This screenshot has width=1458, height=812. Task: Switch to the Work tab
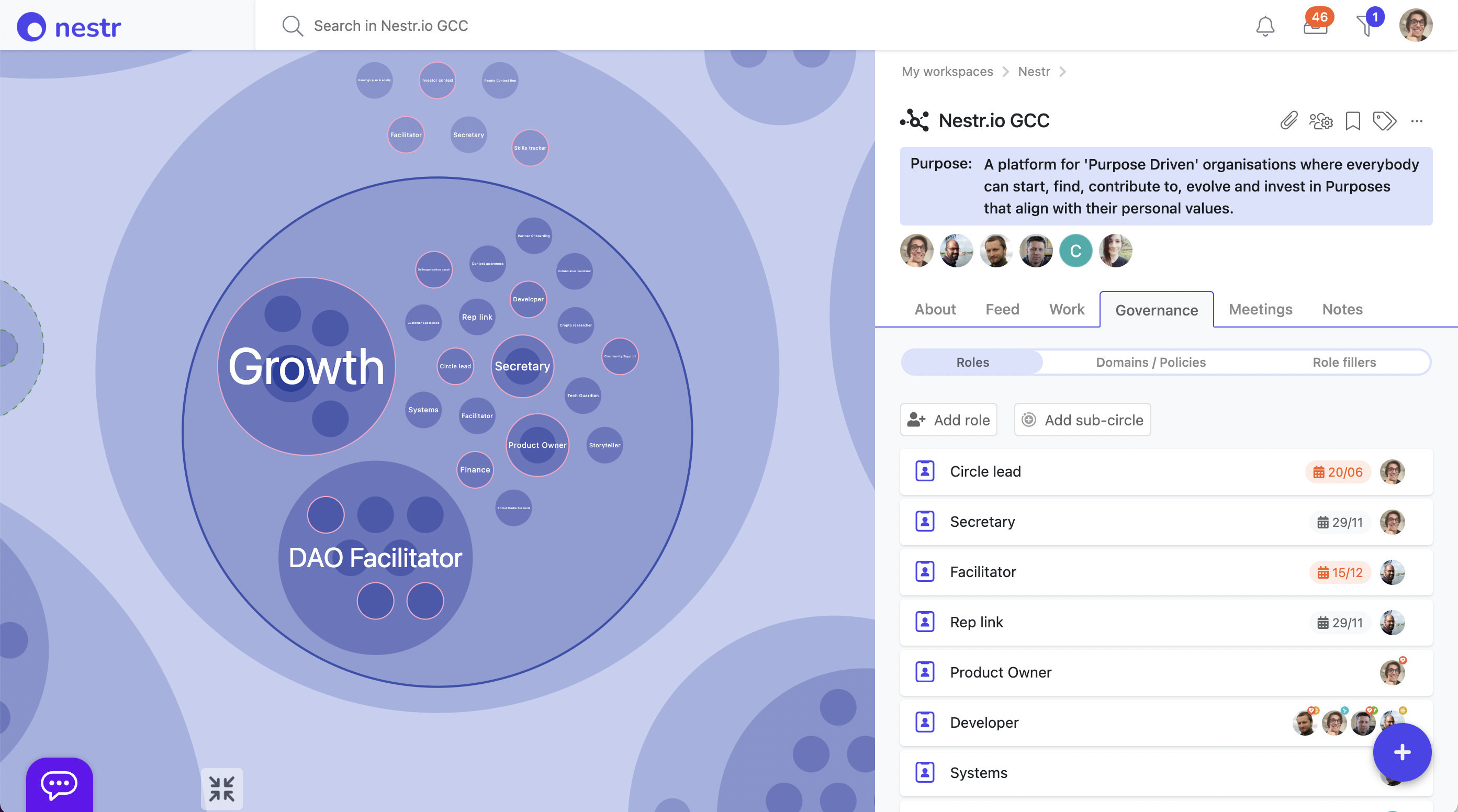coord(1067,310)
